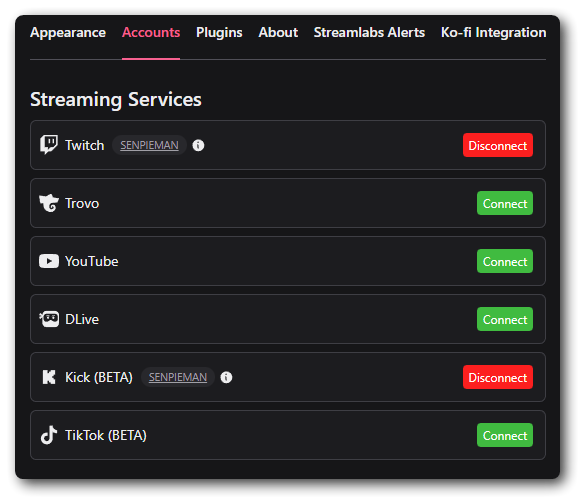Connect a DLive account
Image resolution: width=580 pixels, height=499 pixels.
tap(505, 319)
